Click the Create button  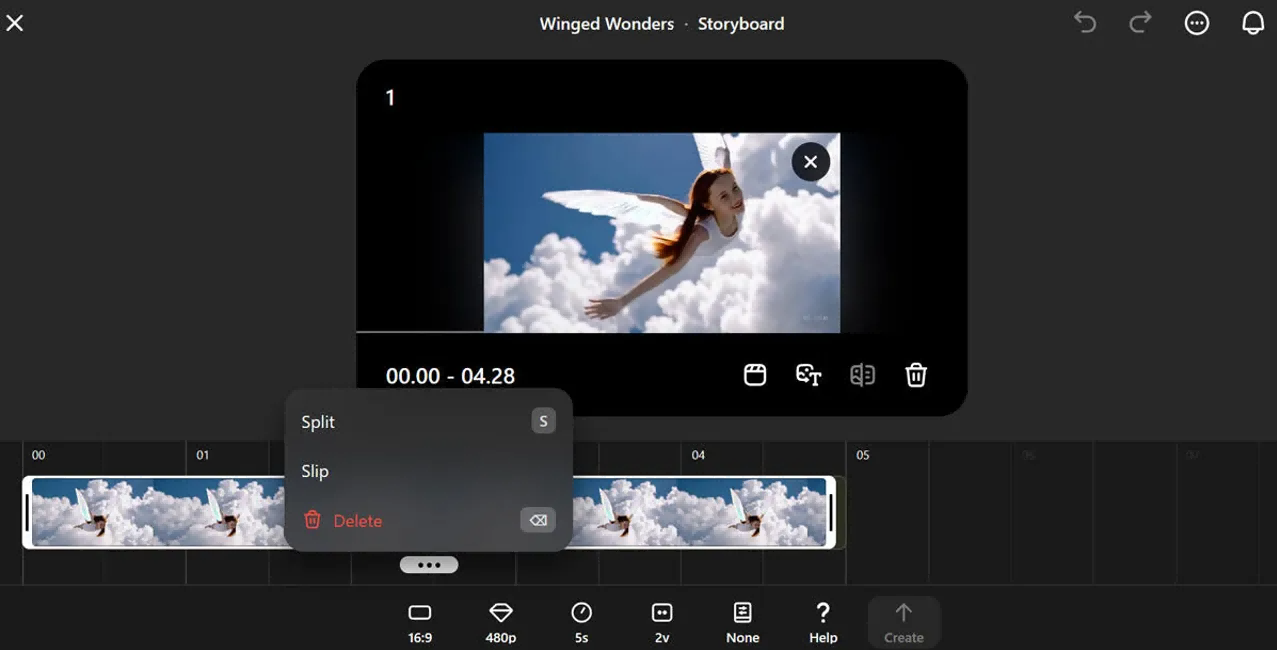[x=903, y=622]
